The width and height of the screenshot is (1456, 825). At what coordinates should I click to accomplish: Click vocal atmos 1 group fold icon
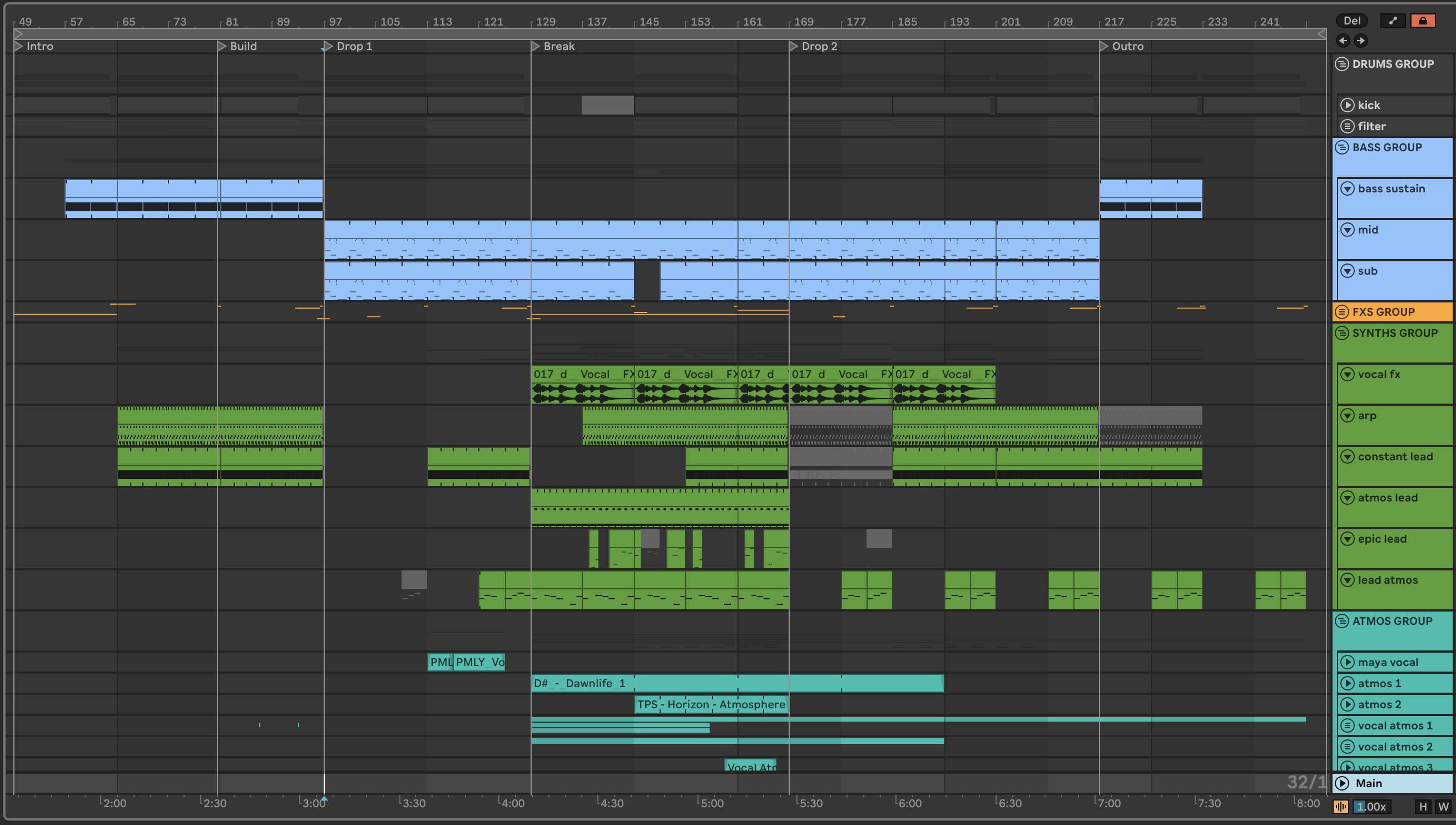(1347, 726)
